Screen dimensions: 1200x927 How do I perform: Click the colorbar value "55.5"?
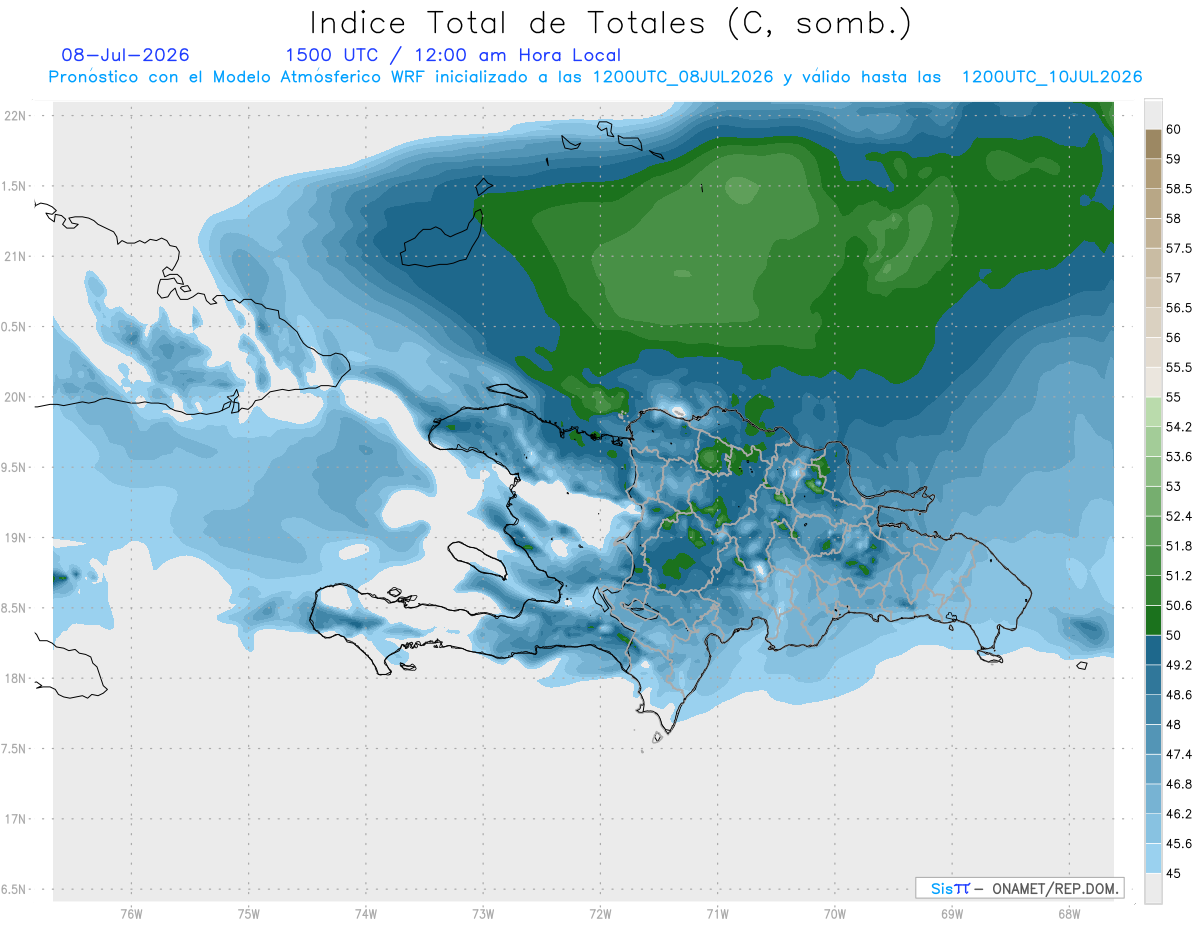click(x=1180, y=368)
